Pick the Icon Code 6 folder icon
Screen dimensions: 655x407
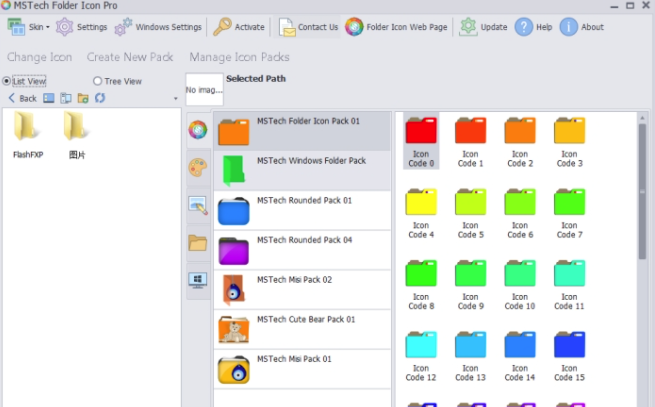[520, 213]
